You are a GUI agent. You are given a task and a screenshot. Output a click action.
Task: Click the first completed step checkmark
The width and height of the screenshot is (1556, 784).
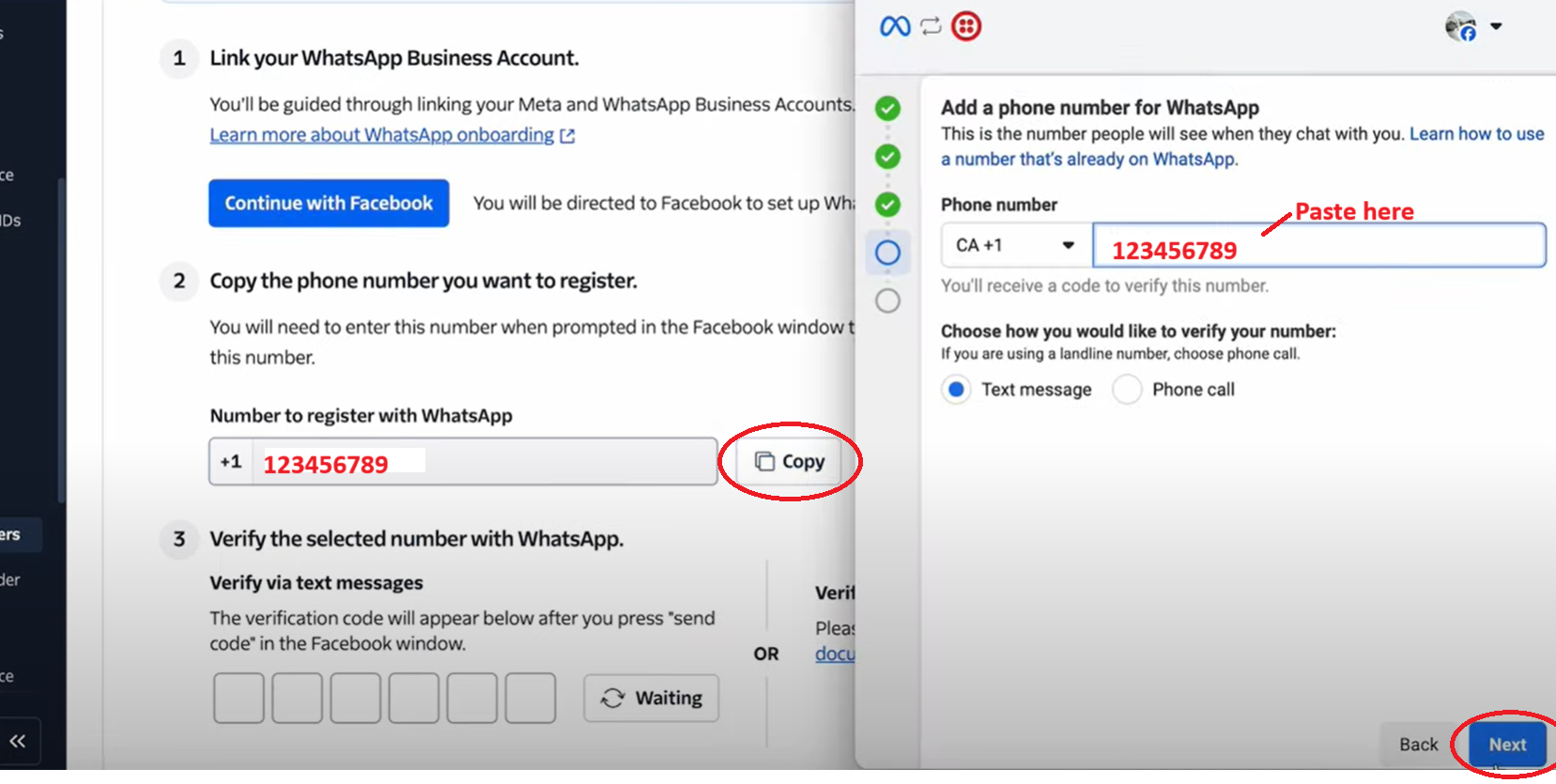[887, 108]
